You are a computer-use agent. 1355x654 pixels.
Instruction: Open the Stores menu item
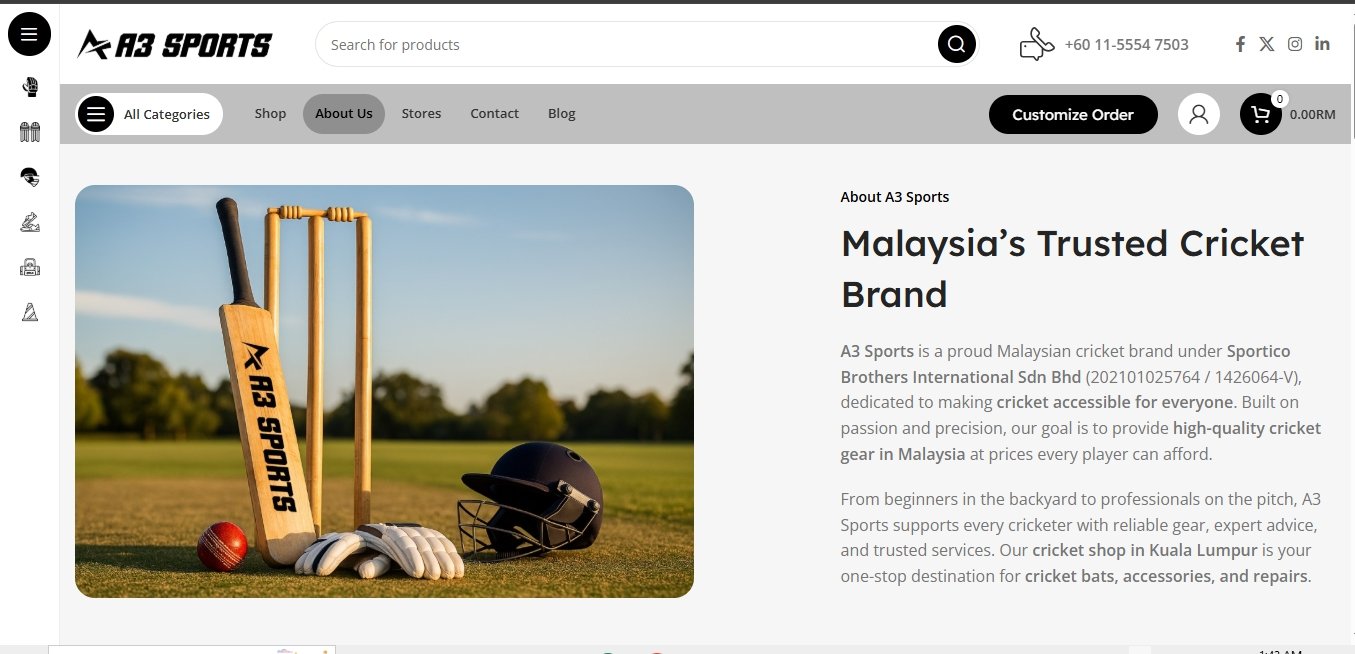421,114
